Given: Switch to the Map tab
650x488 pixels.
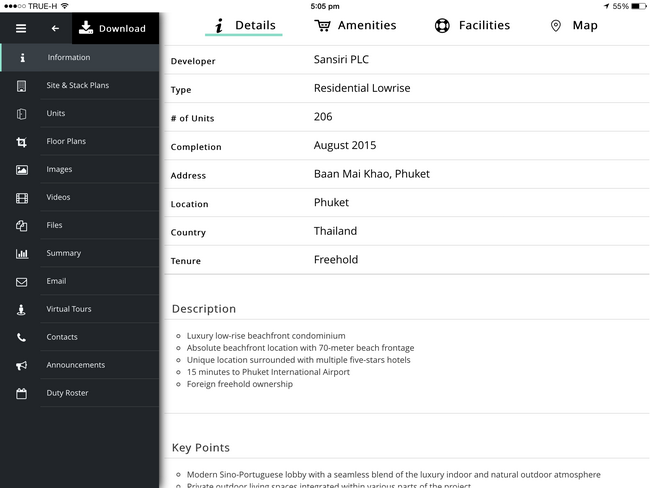Looking at the screenshot, I should click(574, 26).
